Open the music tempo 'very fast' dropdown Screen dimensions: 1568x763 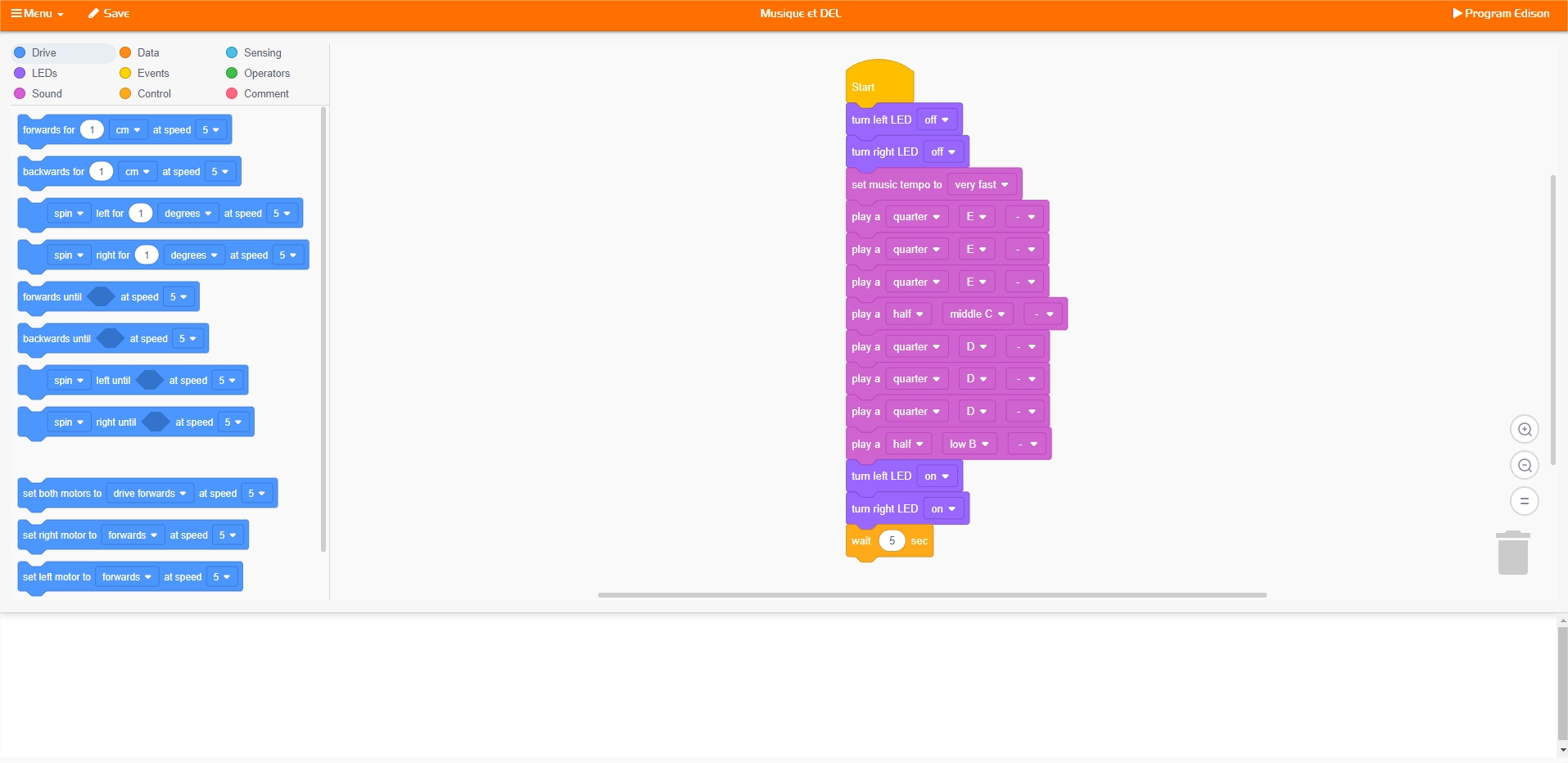click(x=981, y=185)
